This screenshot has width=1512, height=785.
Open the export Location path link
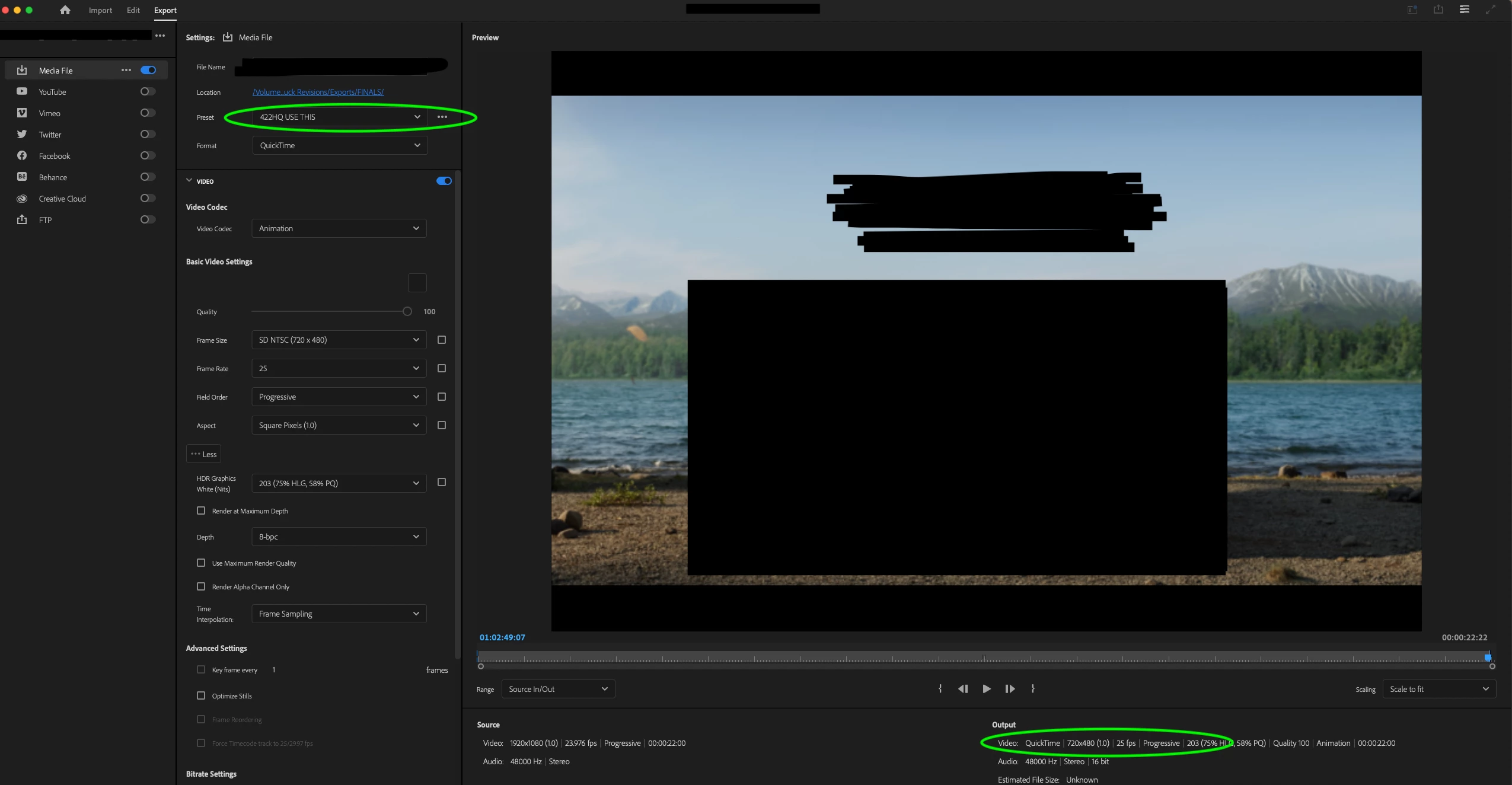tap(318, 92)
